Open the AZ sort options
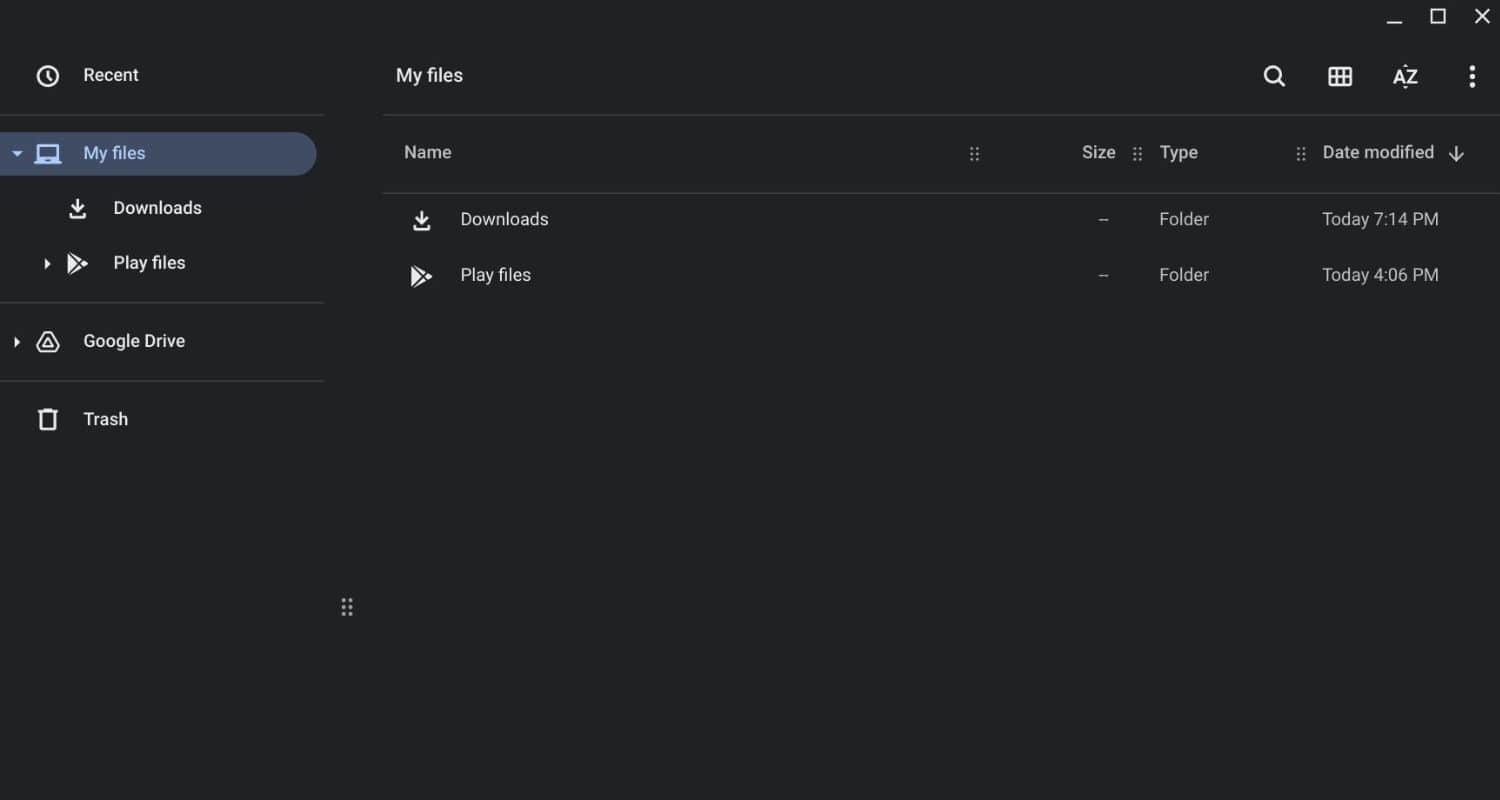Image resolution: width=1500 pixels, height=800 pixels. (x=1405, y=76)
